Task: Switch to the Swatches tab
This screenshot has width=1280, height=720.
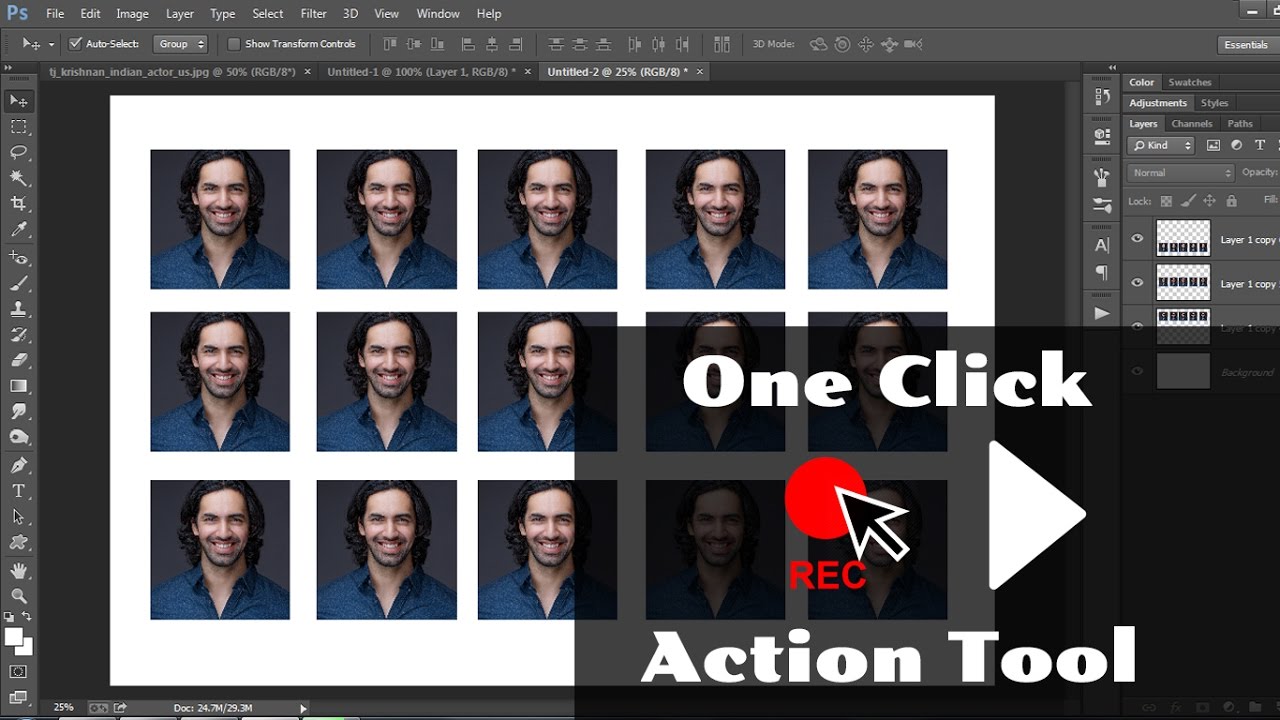Action: (x=1190, y=82)
